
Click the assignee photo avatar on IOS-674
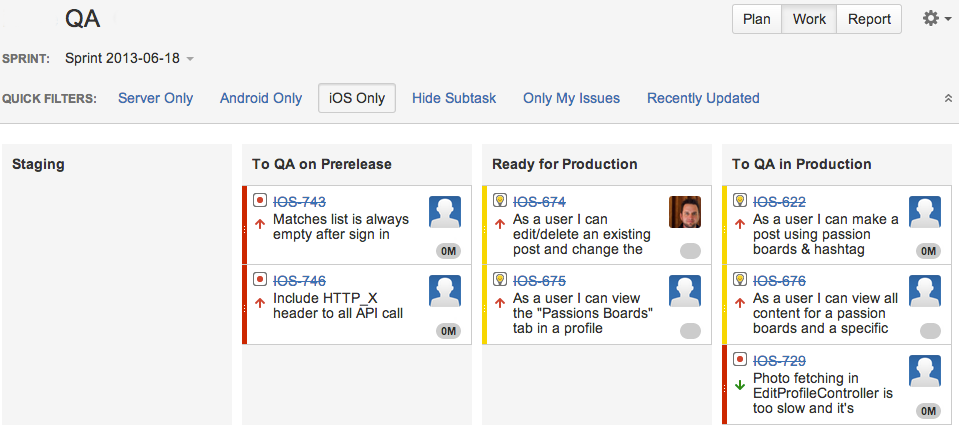(x=685, y=212)
